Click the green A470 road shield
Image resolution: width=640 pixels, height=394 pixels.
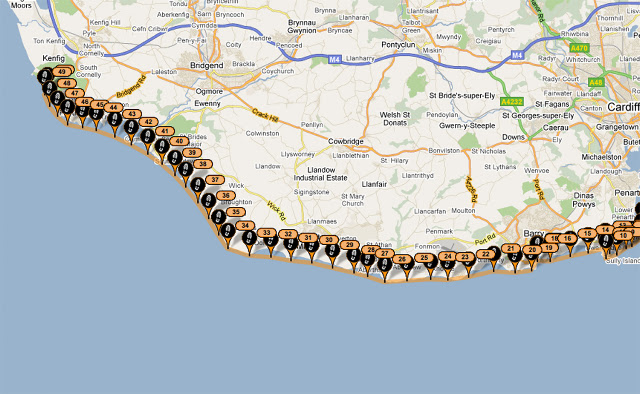tap(579, 48)
